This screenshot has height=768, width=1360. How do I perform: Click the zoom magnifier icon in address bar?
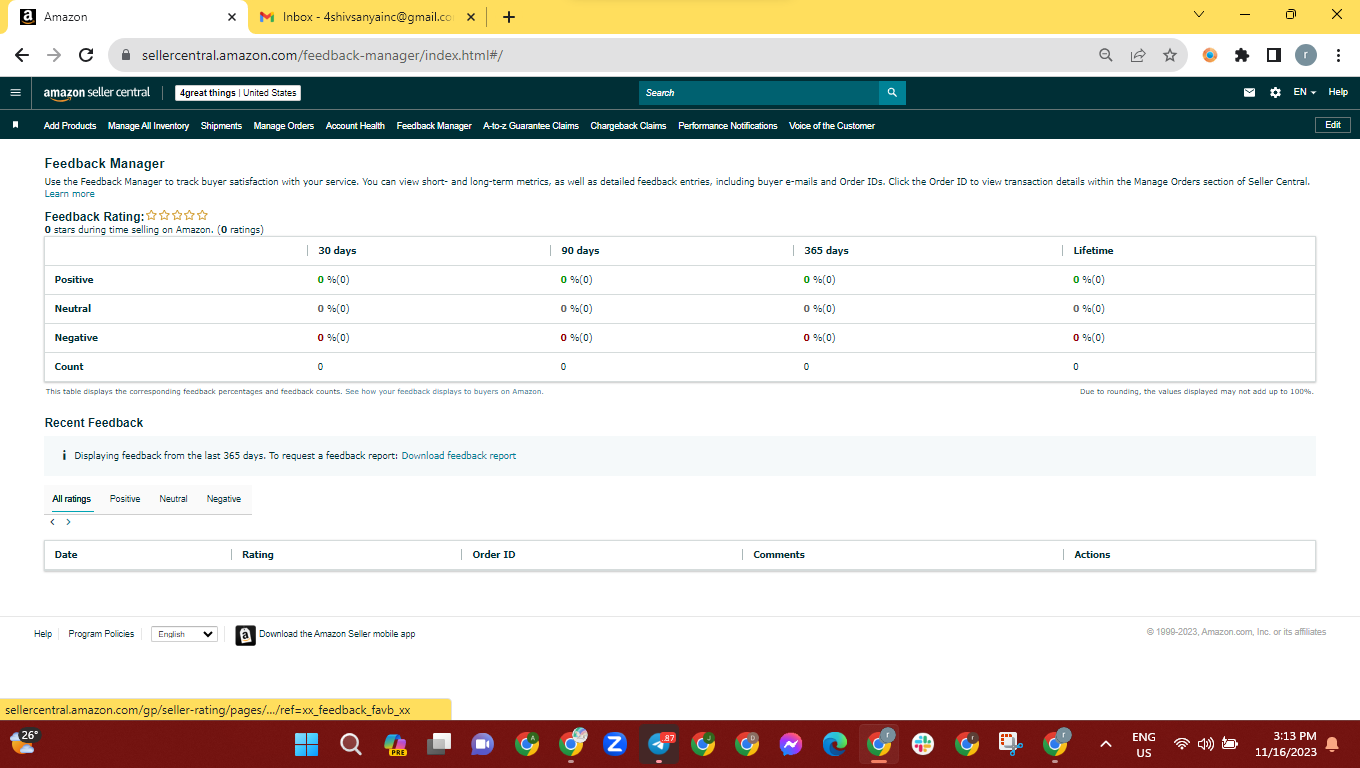point(1105,55)
